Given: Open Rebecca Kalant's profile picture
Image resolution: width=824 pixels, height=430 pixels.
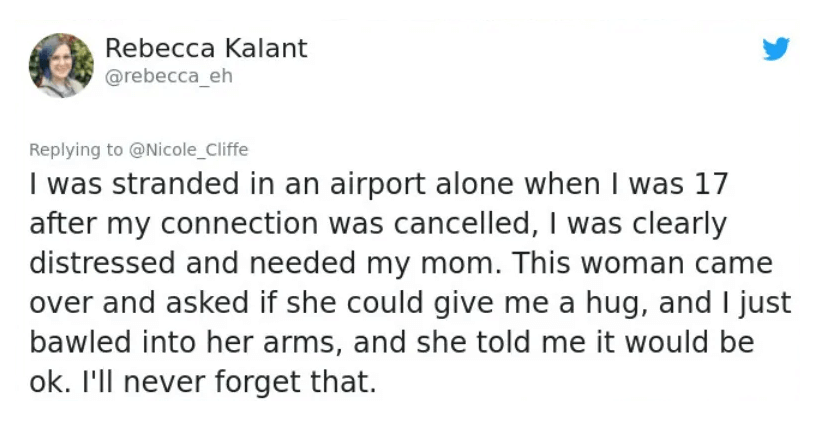Looking at the screenshot, I should 61,65.
